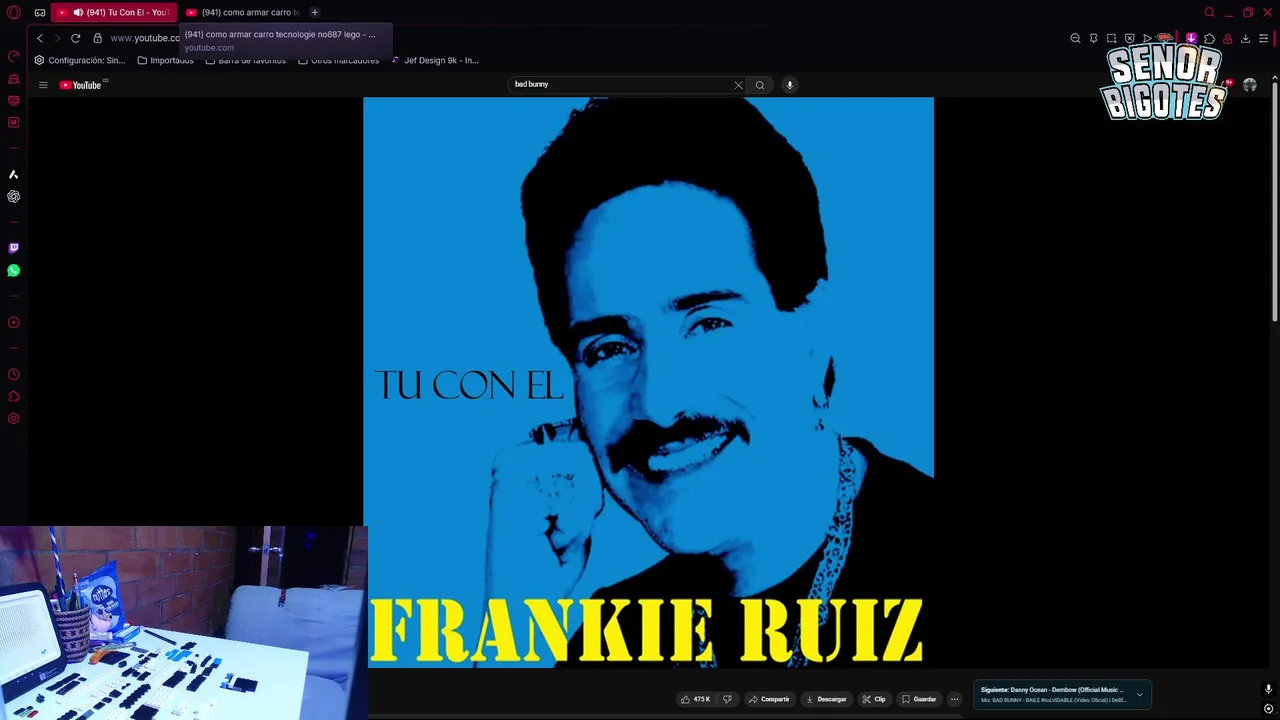Click the Frankie Ruiz video image
The image size is (1280, 720).
coord(648,382)
